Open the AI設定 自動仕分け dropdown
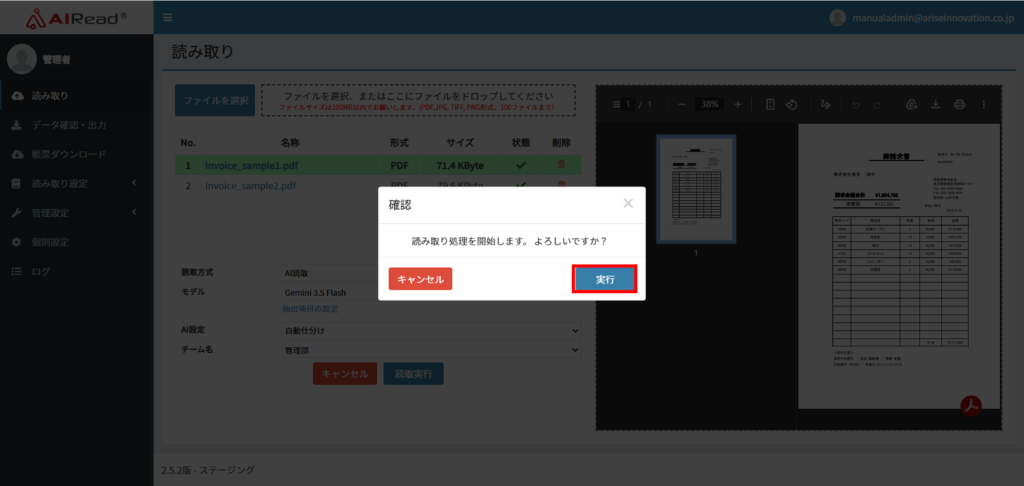Viewport: 1024px width, 486px height. (x=431, y=331)
